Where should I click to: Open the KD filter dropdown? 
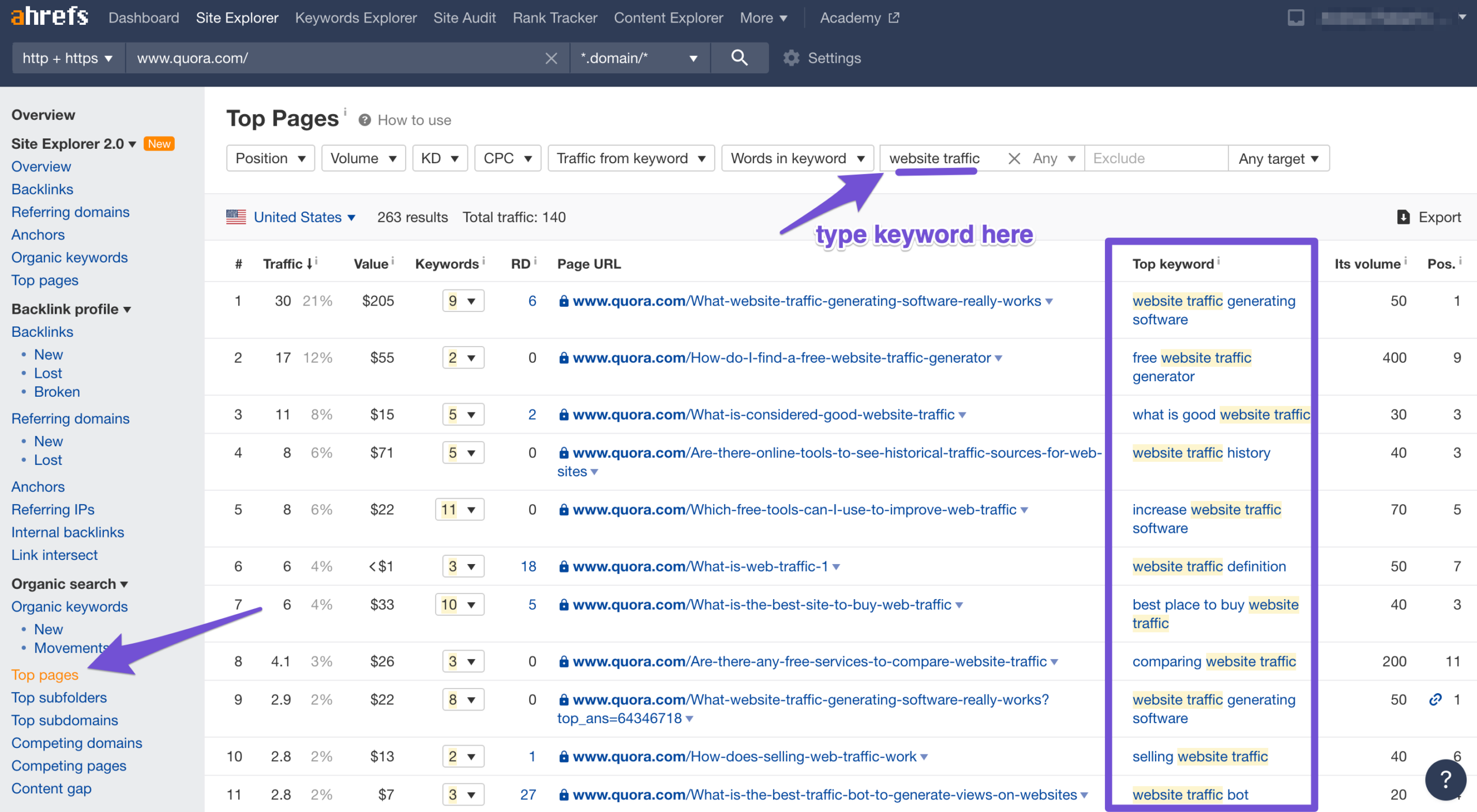(440, 158)
